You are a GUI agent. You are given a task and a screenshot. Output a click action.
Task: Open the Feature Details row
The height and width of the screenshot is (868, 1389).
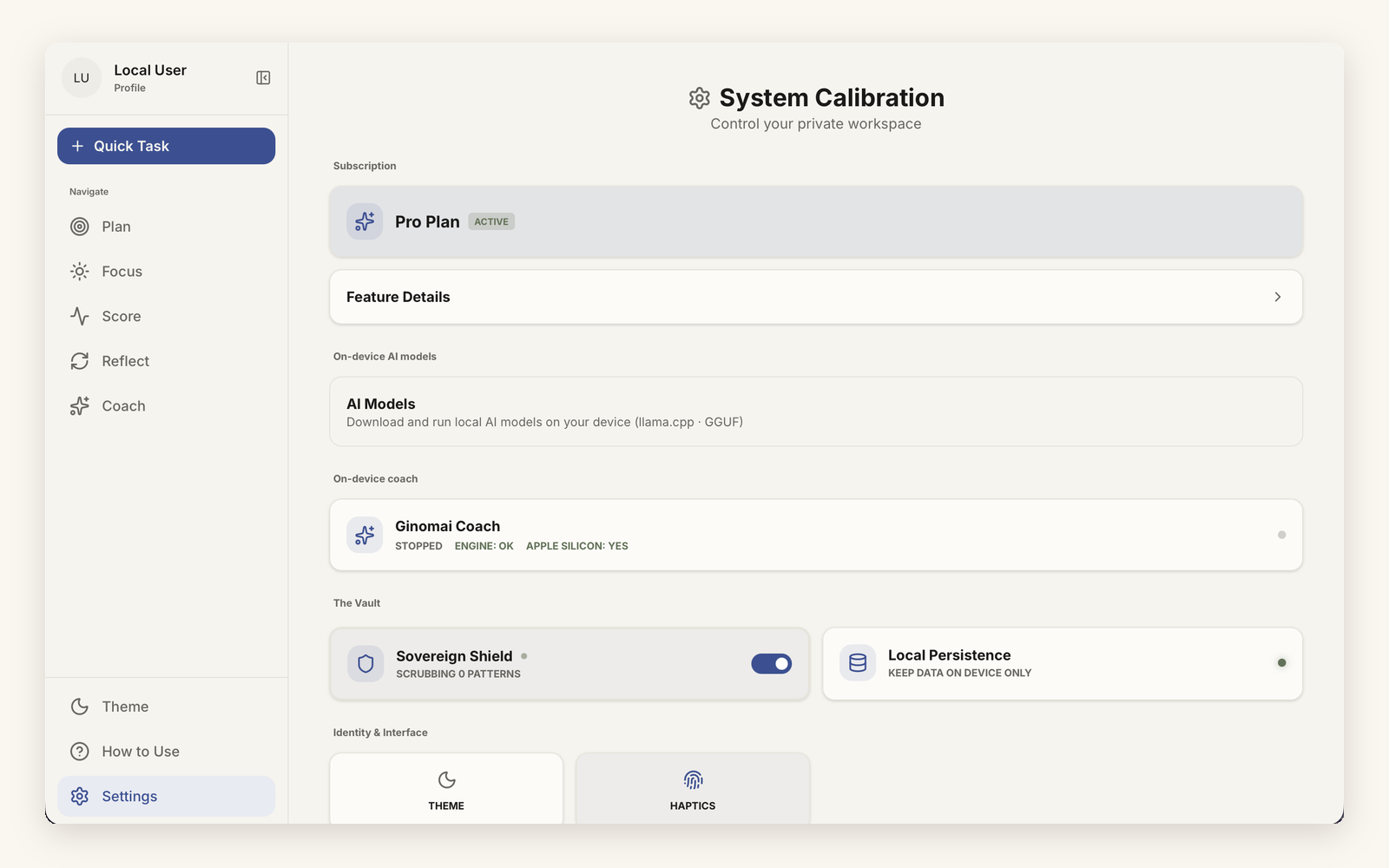[816, 297]
